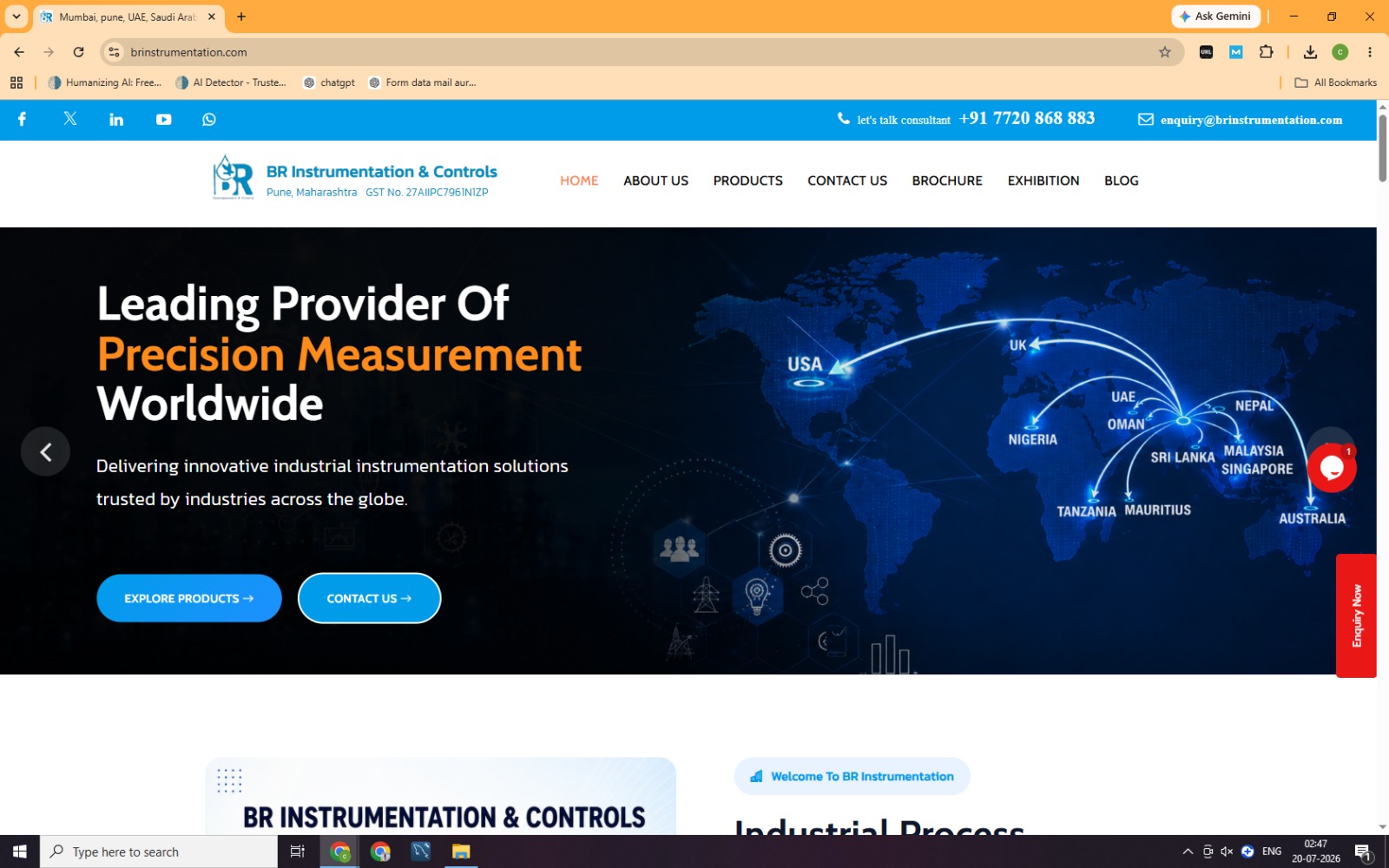1389x868 pixels.
Task: Click the URL extension icon in toolbar
Action: click(x=1206, y=52)
